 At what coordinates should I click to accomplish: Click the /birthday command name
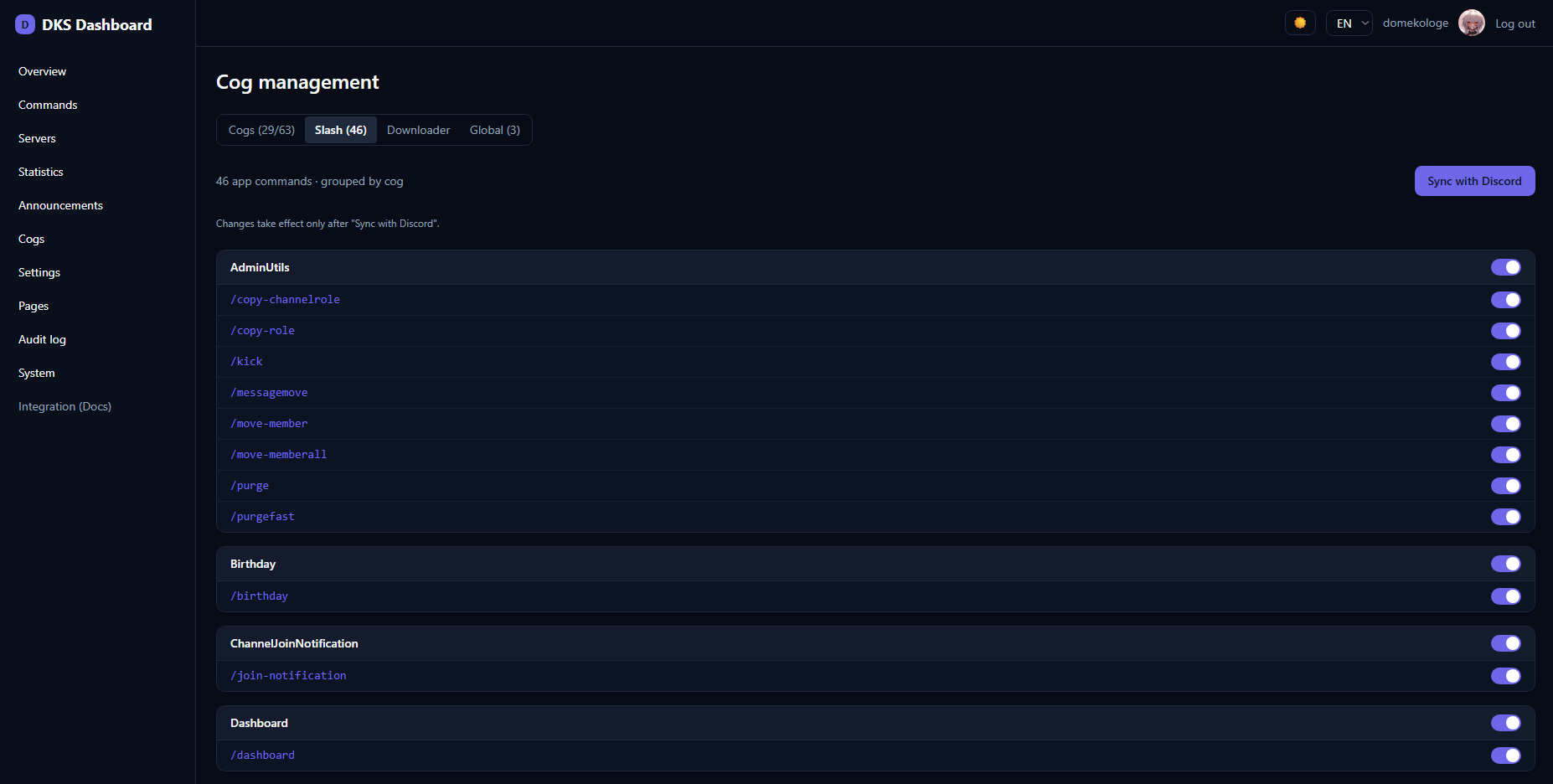click(x=259, y=596)
